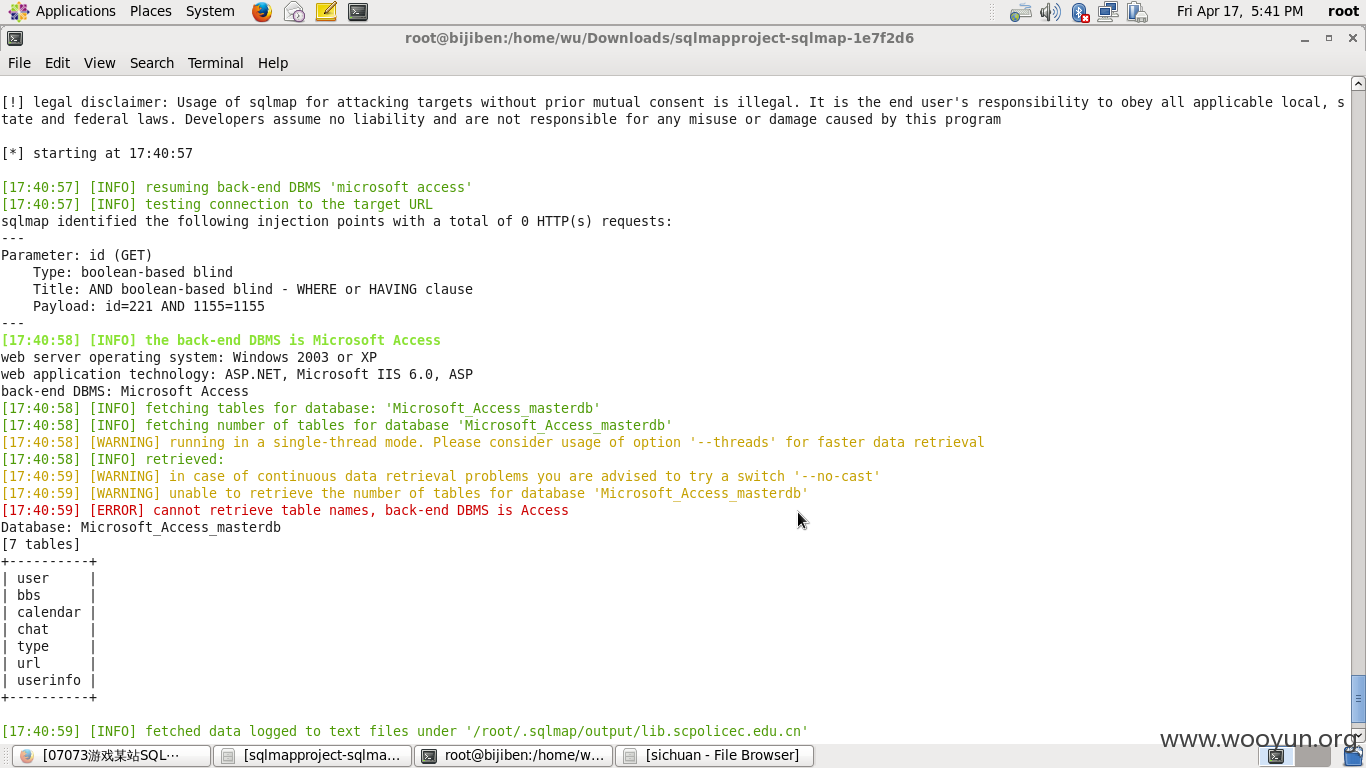Image resolution: width=1366 pixels, height=768 pixels.
Task: Click '[*] starting at 17:40:57' line
Action: point(97,153)
